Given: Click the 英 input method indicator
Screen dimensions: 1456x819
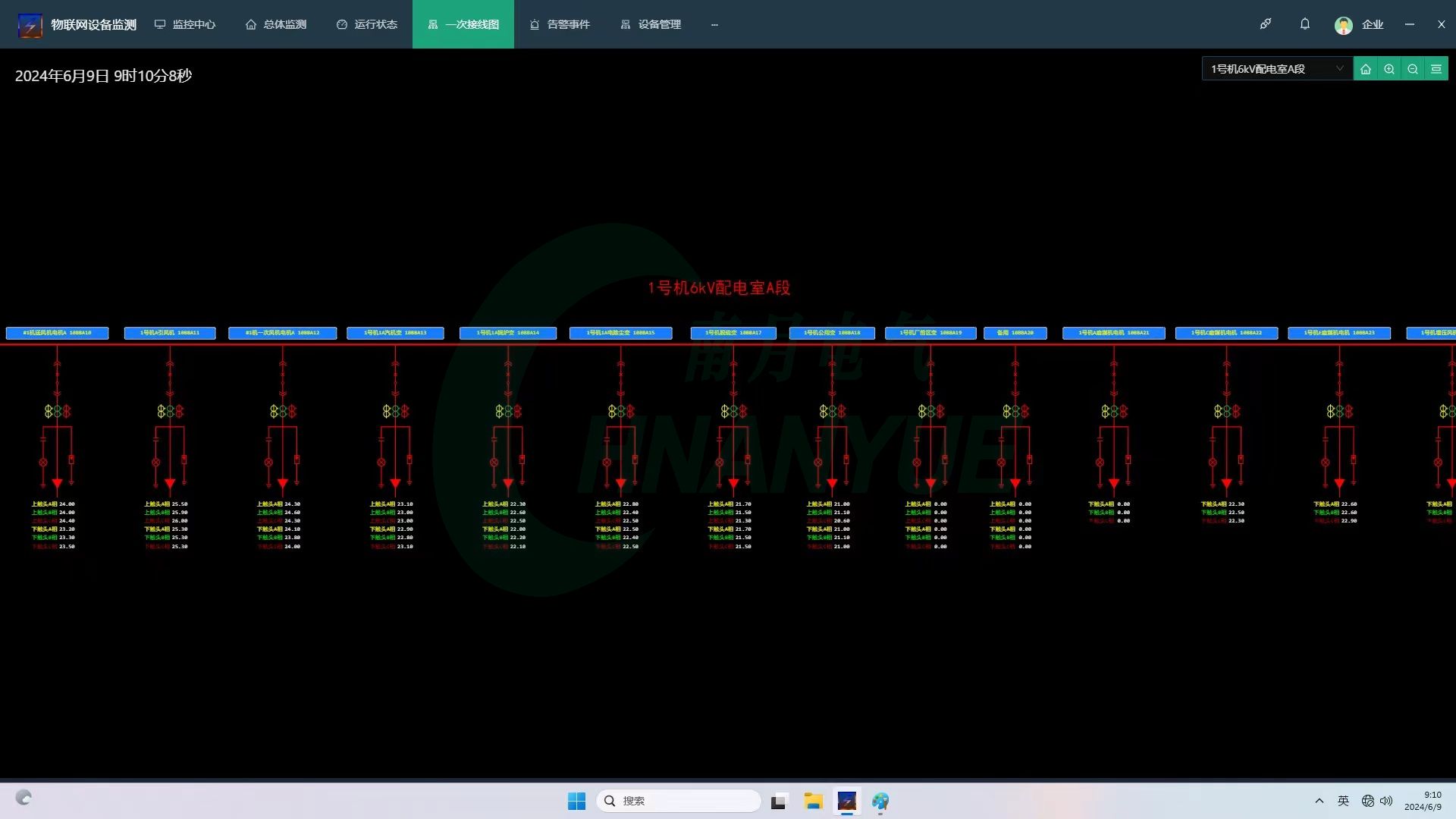Looking at the screenshot, I should [1343, 801].
